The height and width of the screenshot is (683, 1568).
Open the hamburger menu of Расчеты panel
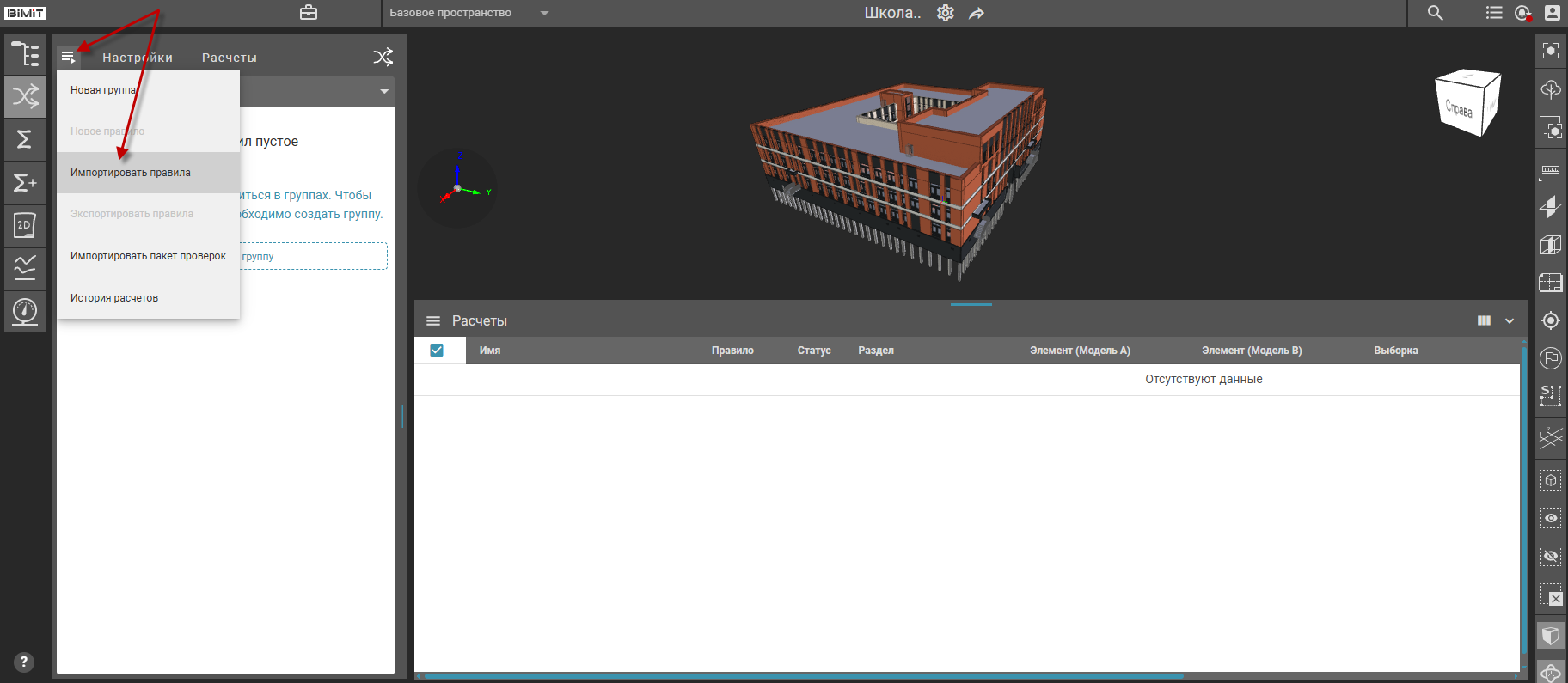coord(433,320)
